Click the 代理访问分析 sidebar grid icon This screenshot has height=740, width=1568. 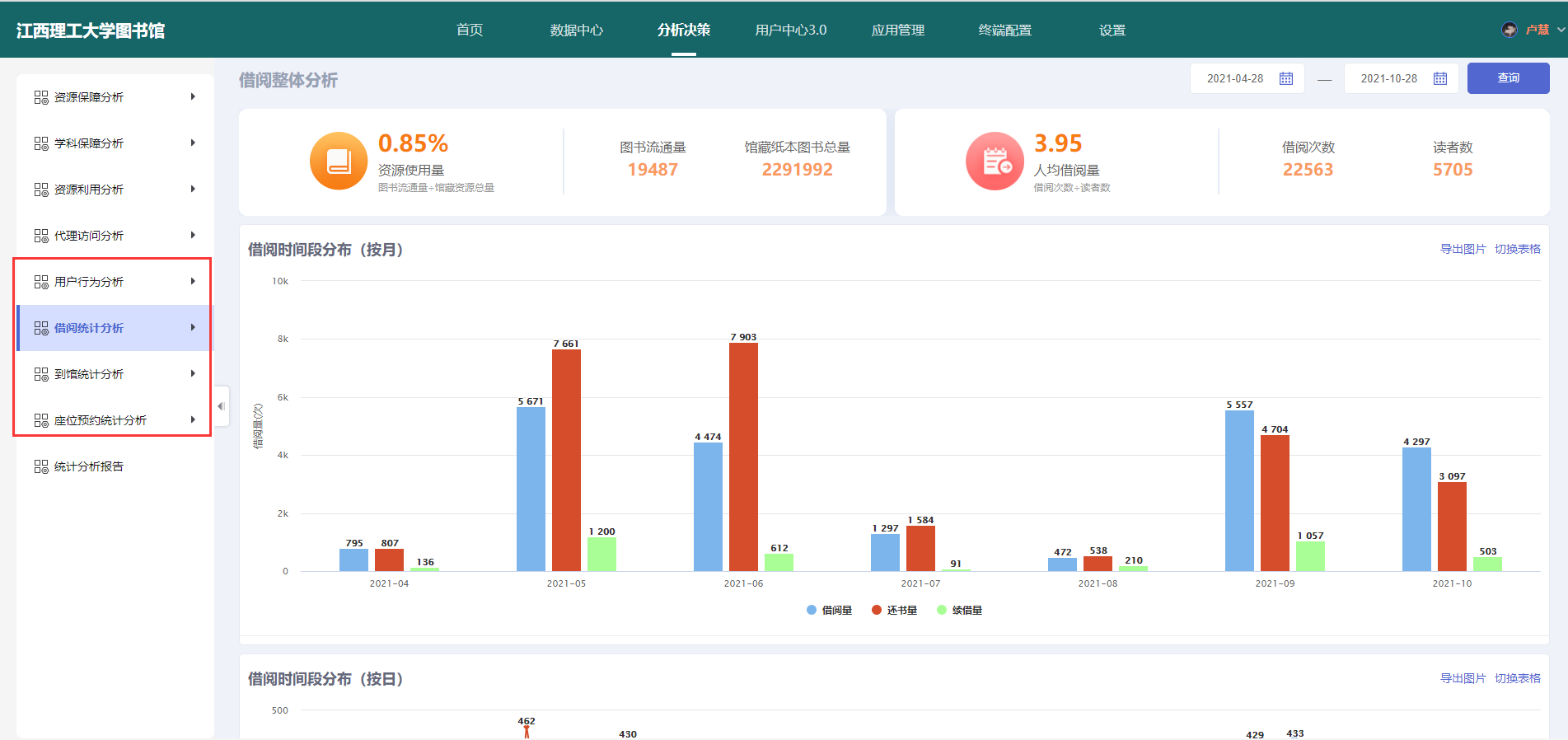(41, 236)
